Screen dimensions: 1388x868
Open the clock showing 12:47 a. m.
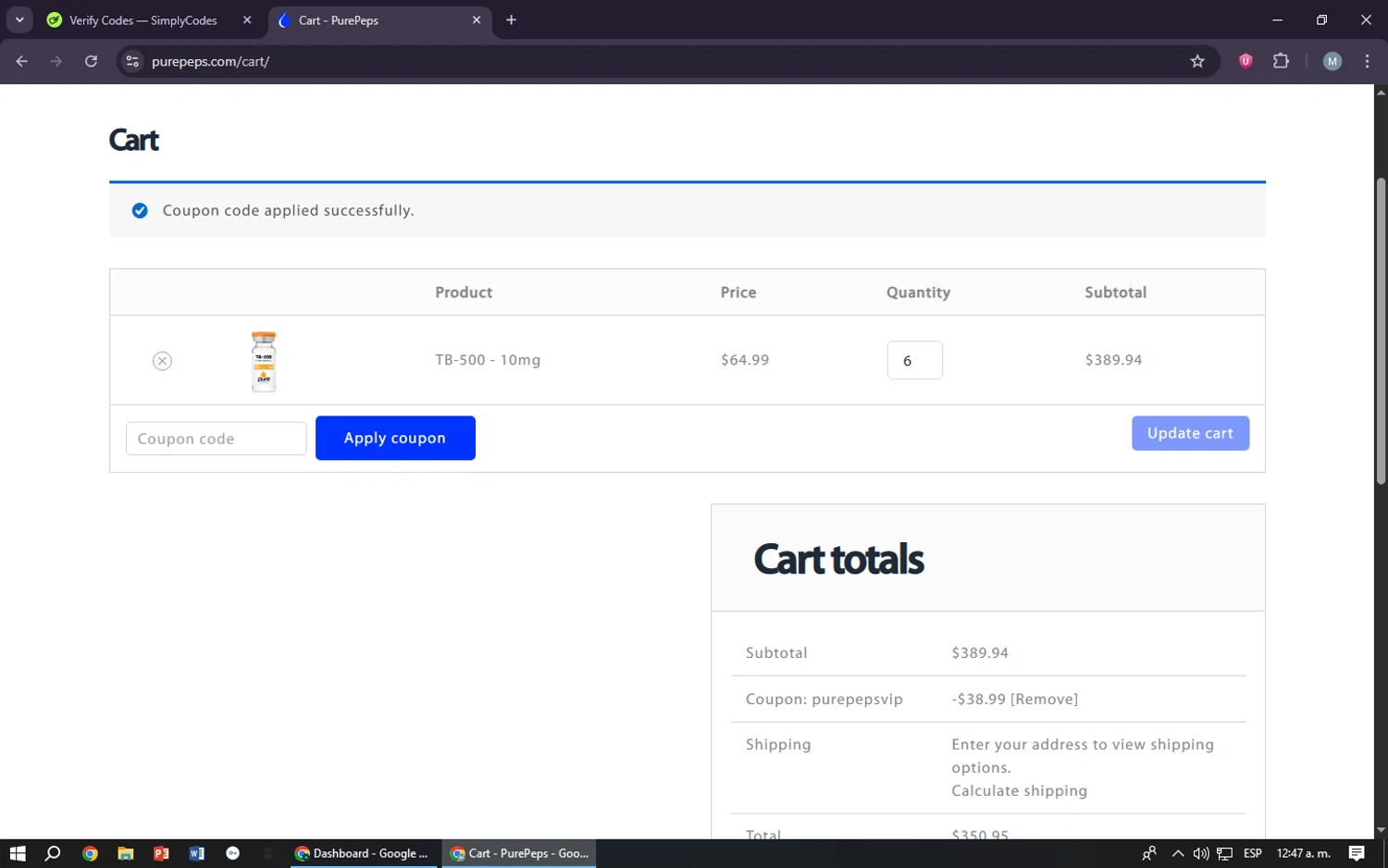pos(1303,853)
